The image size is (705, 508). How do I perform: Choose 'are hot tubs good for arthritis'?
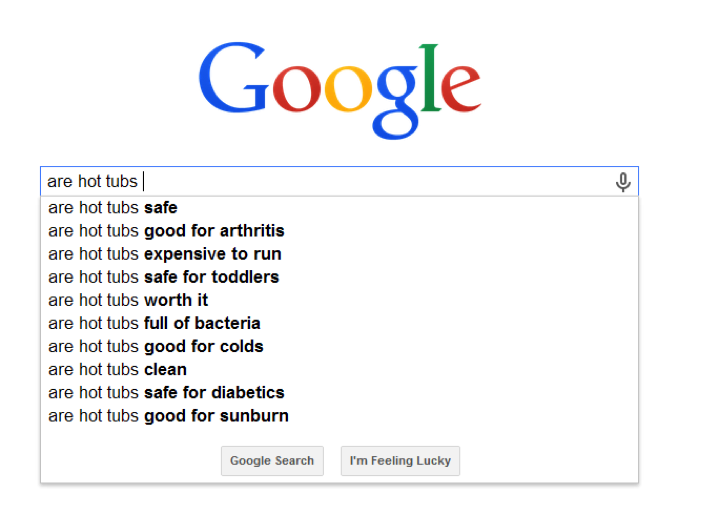pyautogui.click(x=339, y=231)
